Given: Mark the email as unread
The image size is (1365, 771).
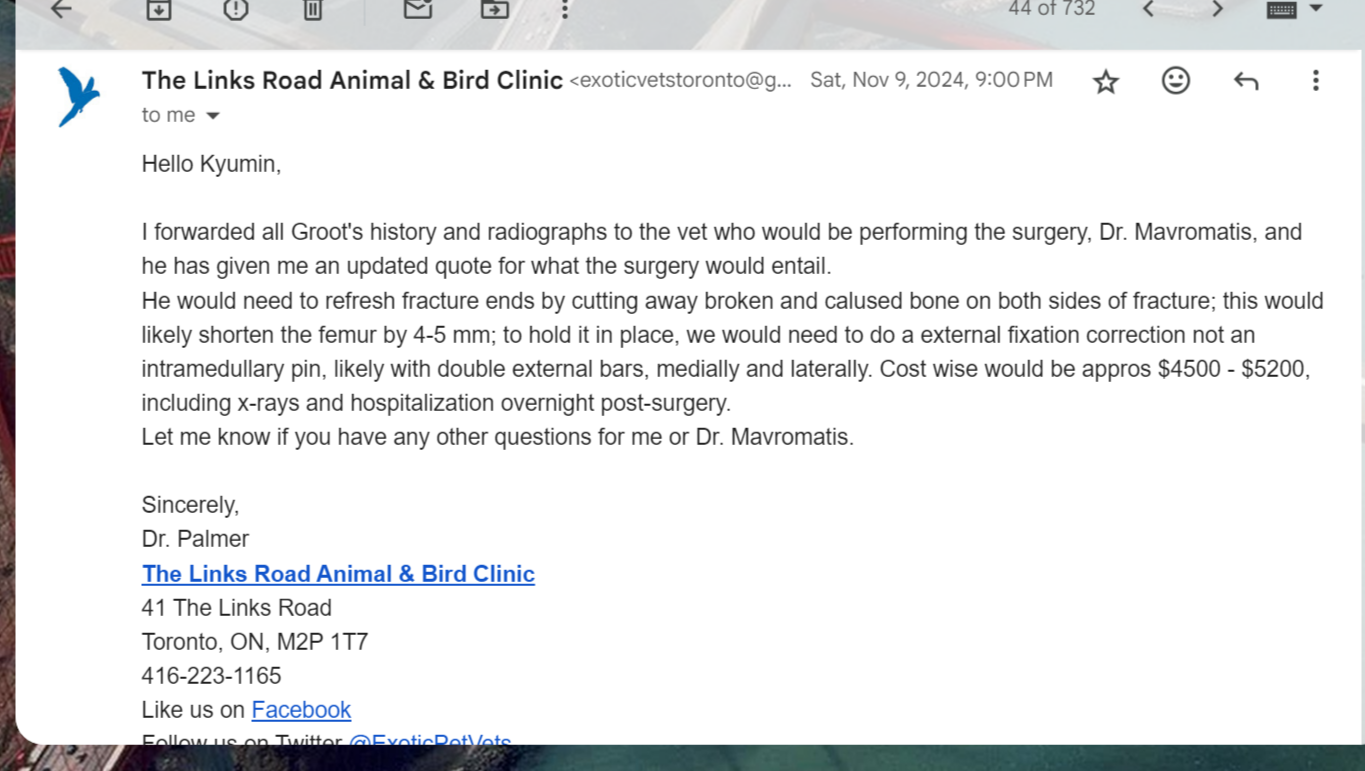Looking at the screenshot, I should pos(418,10).
